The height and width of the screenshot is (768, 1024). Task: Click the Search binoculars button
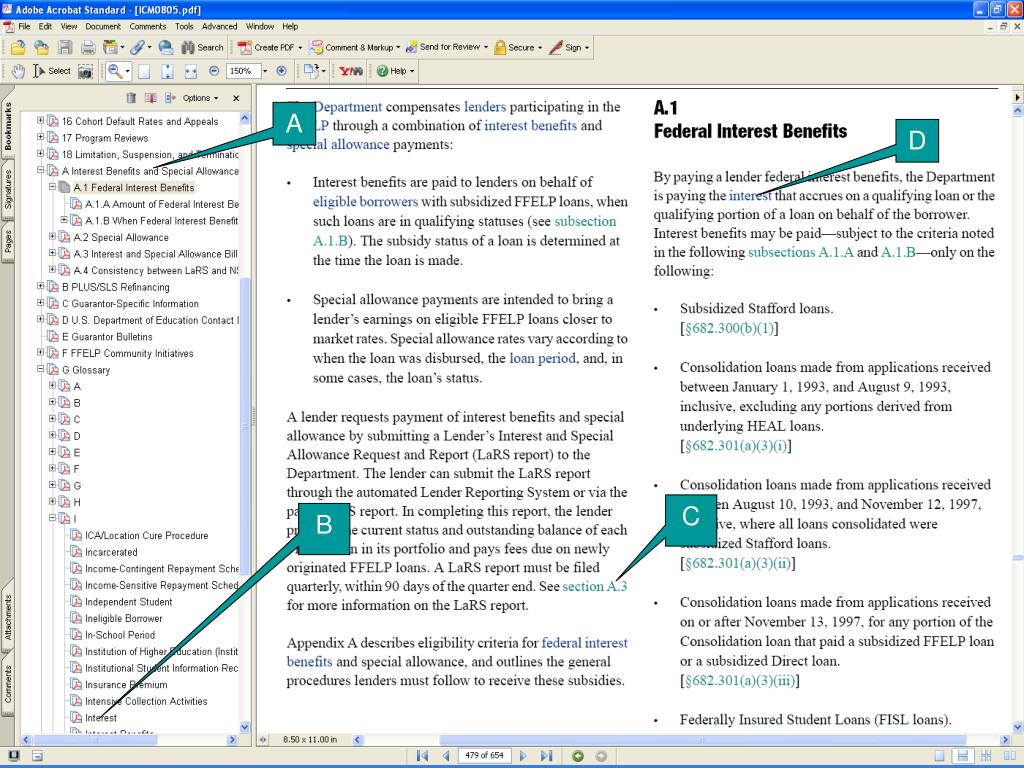(x=202, y=47)
